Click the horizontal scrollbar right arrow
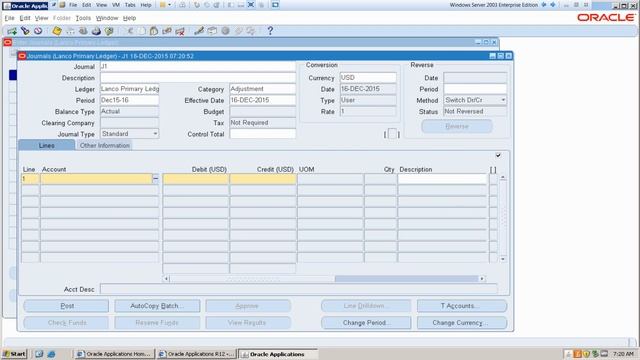 tap(482, 279)
